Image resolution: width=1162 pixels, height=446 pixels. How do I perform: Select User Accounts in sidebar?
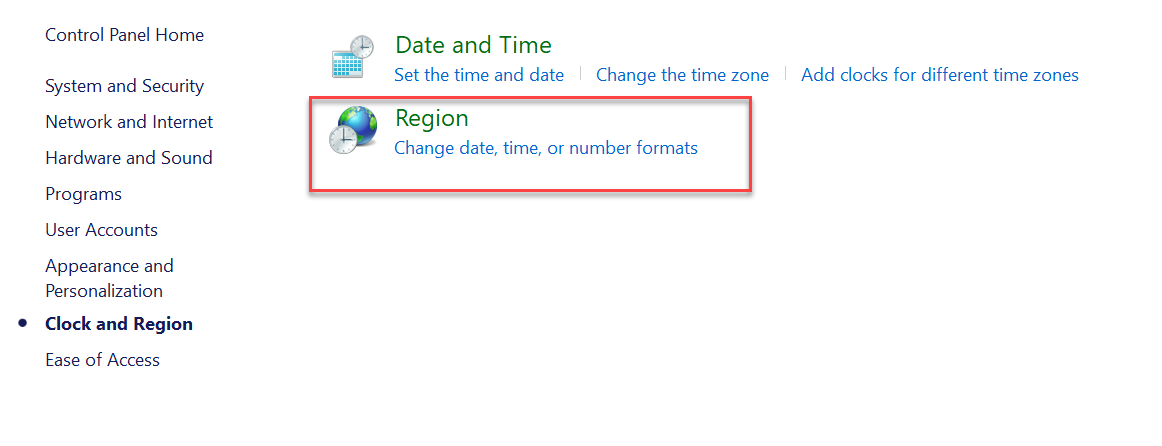coord(102,230)
